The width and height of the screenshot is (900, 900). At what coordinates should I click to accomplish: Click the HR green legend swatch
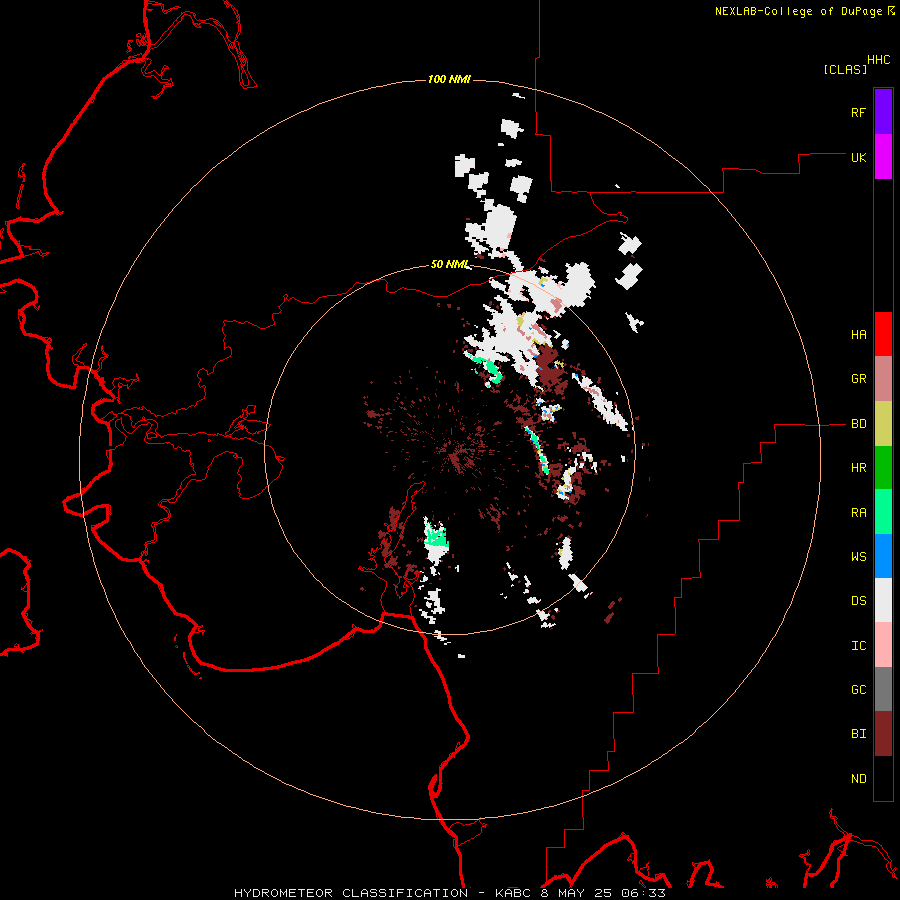pos(883,468)
